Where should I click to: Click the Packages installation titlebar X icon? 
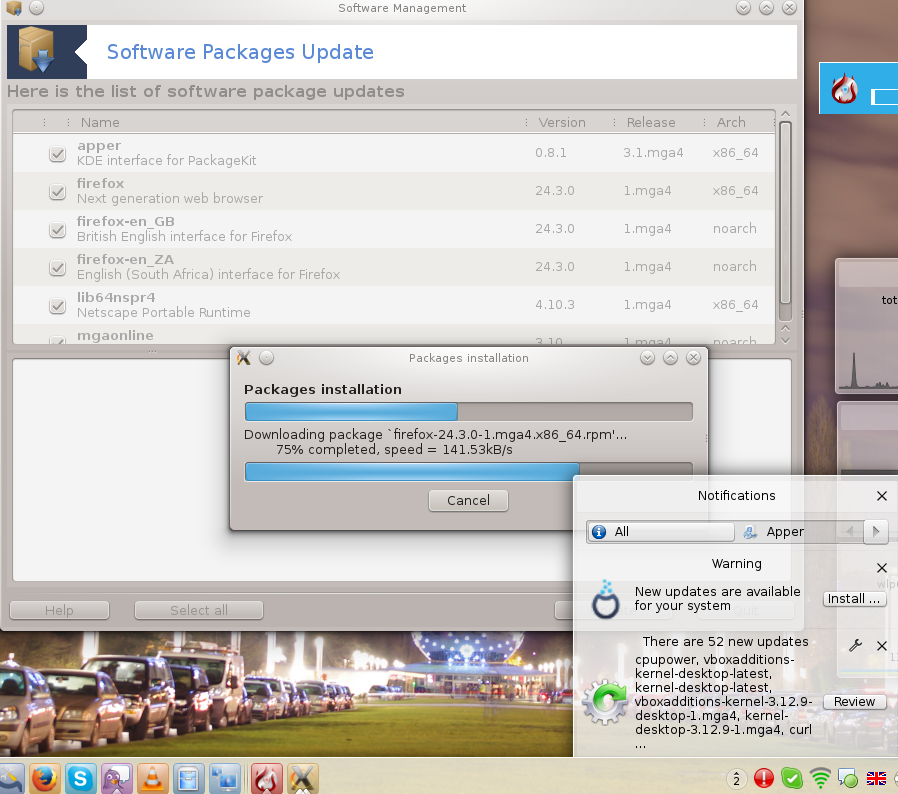244,358
